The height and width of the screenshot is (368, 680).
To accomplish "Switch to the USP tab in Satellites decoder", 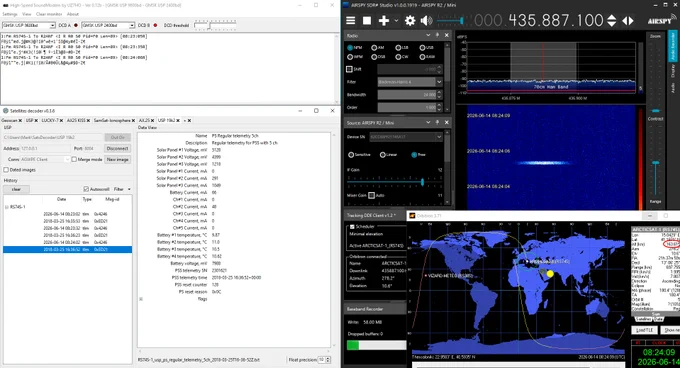I will (29, 120).
